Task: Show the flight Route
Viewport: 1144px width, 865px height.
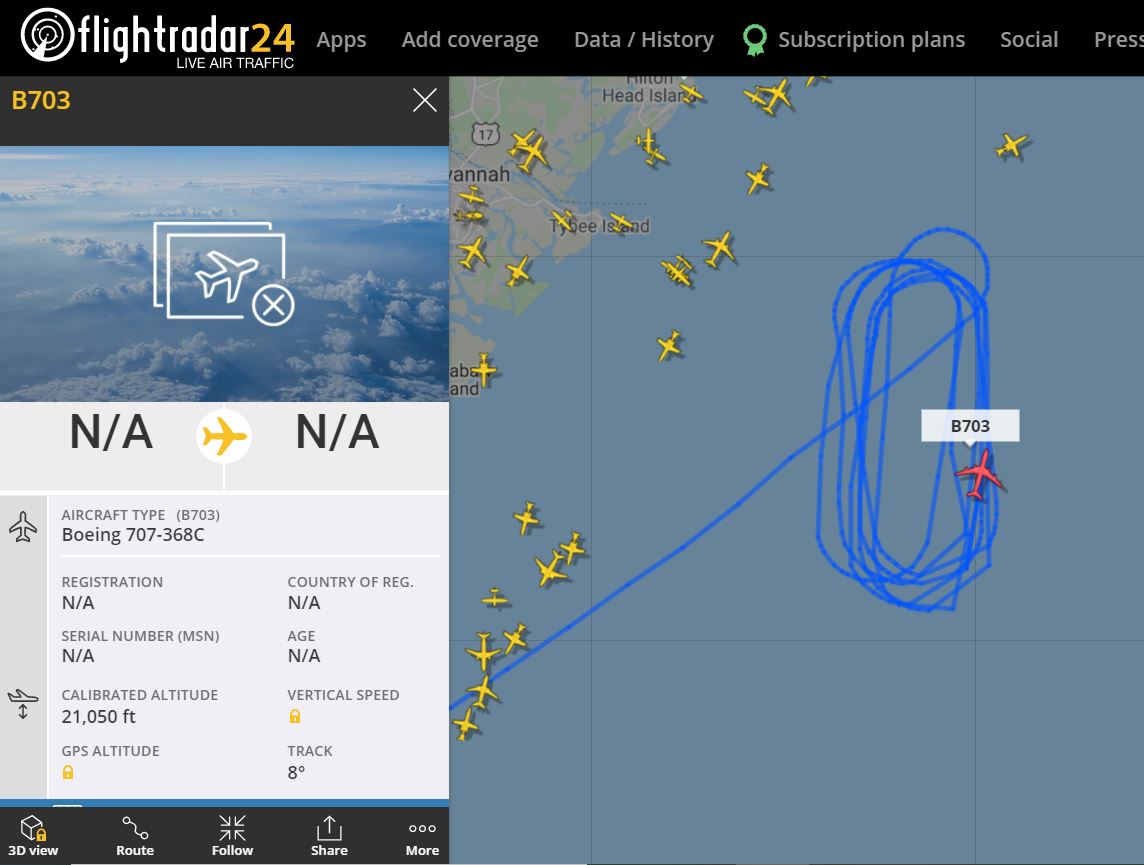Action: [135, 836]
